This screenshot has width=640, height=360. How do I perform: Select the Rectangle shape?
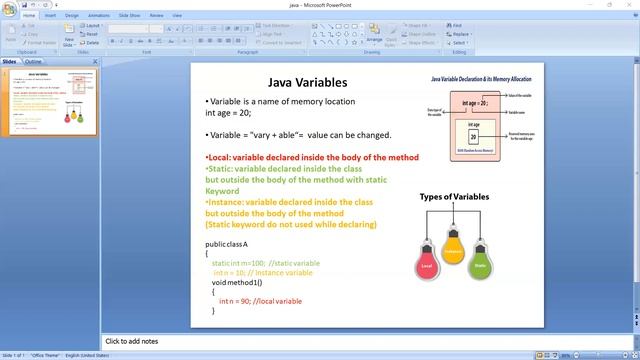click(x=339, y=26)
